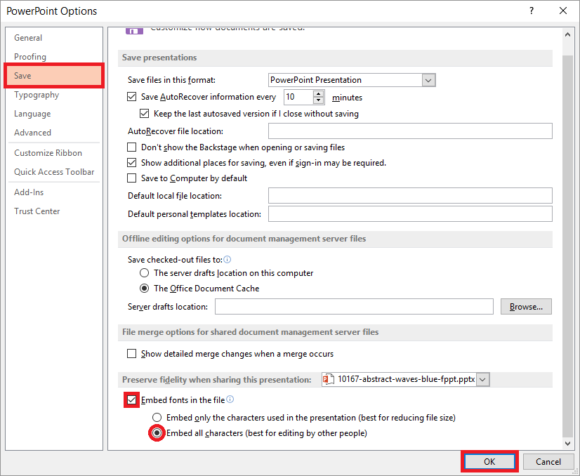Select server drafts location radio button

point(144,273)
